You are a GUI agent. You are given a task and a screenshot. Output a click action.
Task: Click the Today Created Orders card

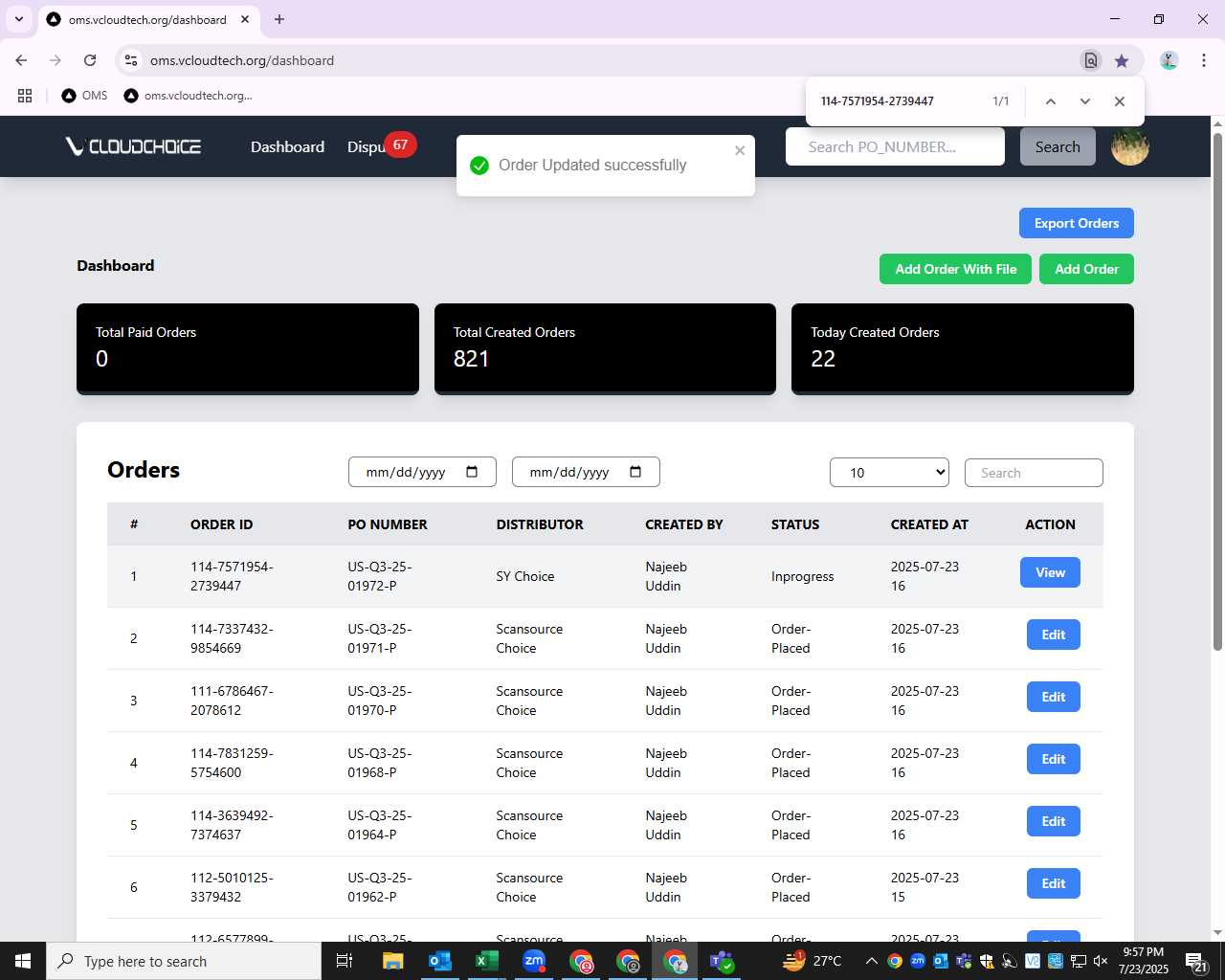[x=963, y=348]
